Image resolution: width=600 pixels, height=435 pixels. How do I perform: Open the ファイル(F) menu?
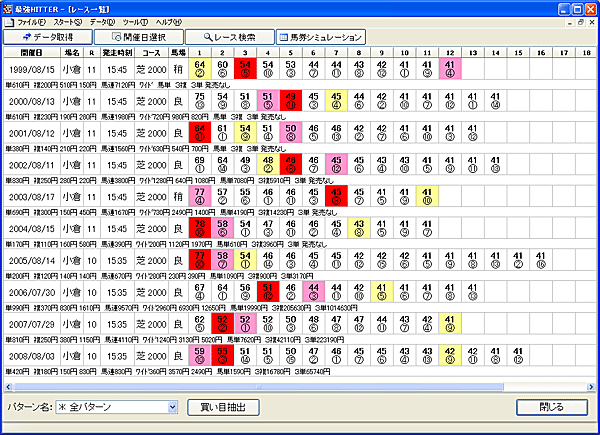pyautogui.click(x=31, y=23)
